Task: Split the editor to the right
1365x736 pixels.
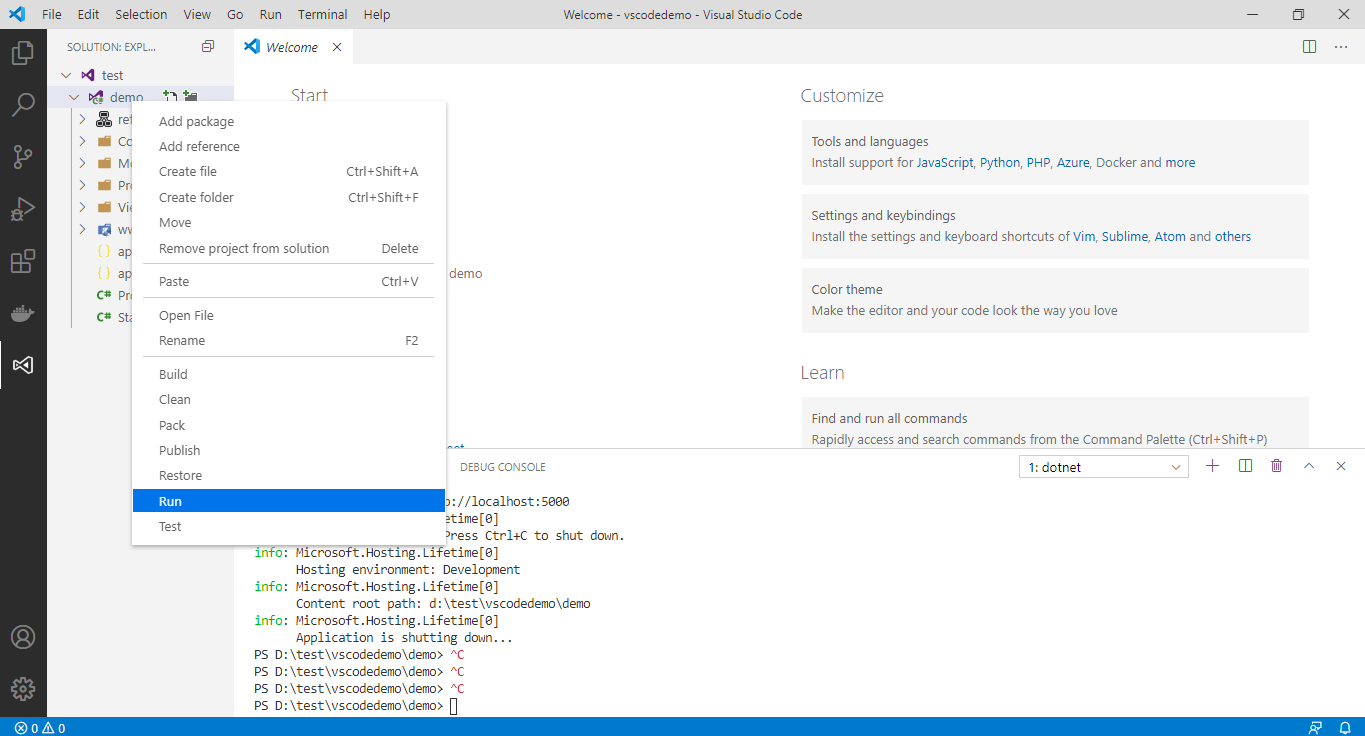Action: 1310,47
